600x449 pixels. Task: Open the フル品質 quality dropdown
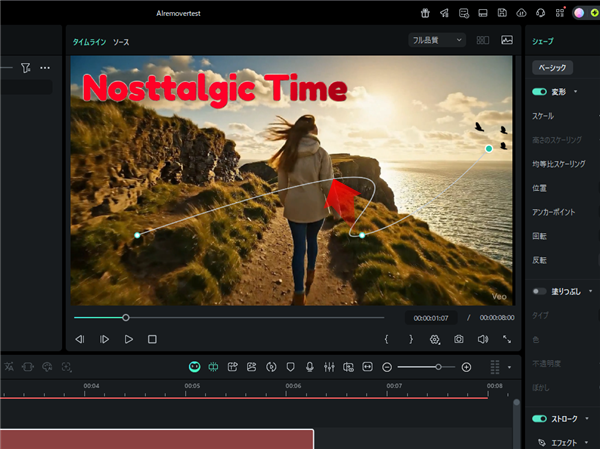pyautogui.click(x=438, y=40)
